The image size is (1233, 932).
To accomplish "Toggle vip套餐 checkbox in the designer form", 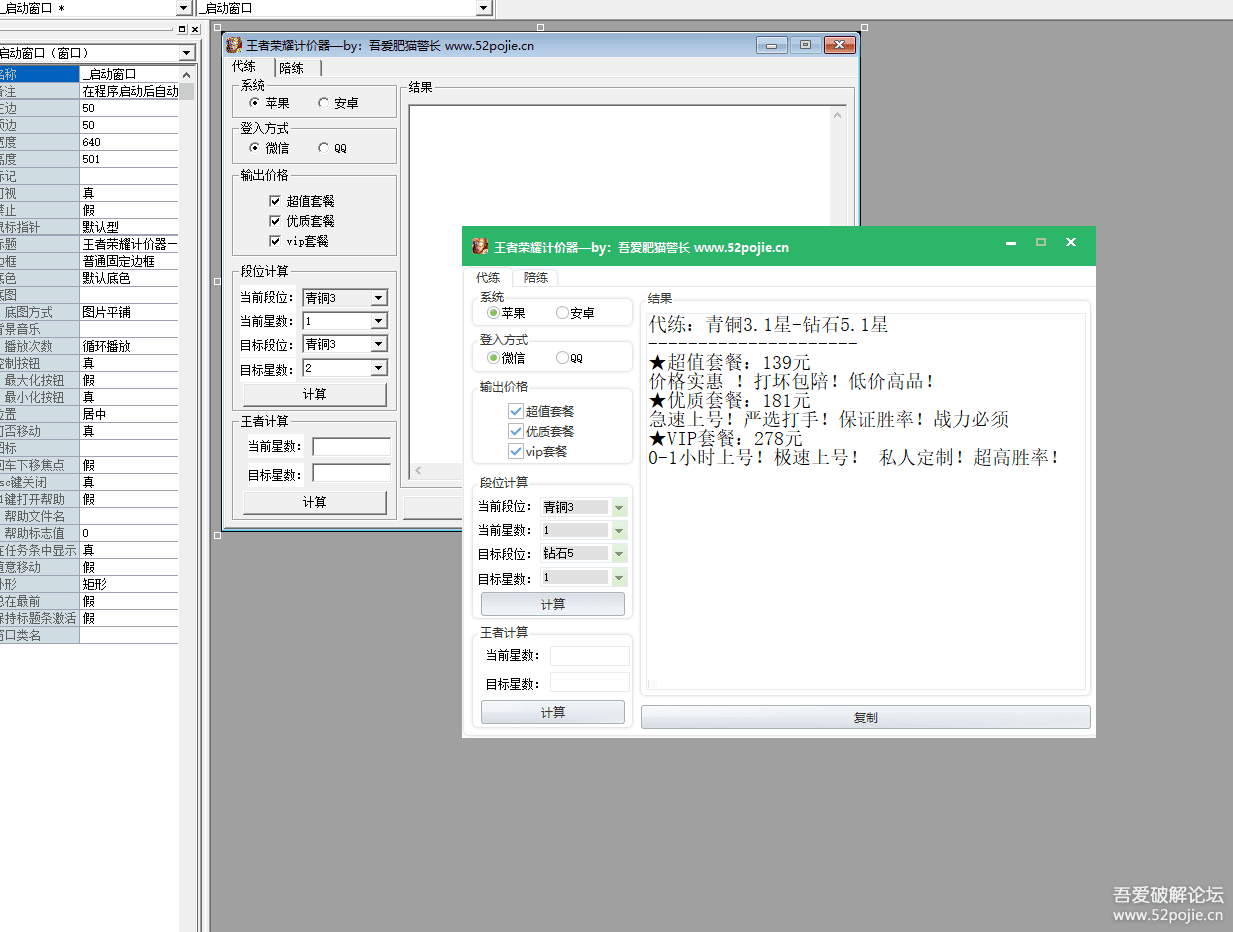I will point(299,241).
